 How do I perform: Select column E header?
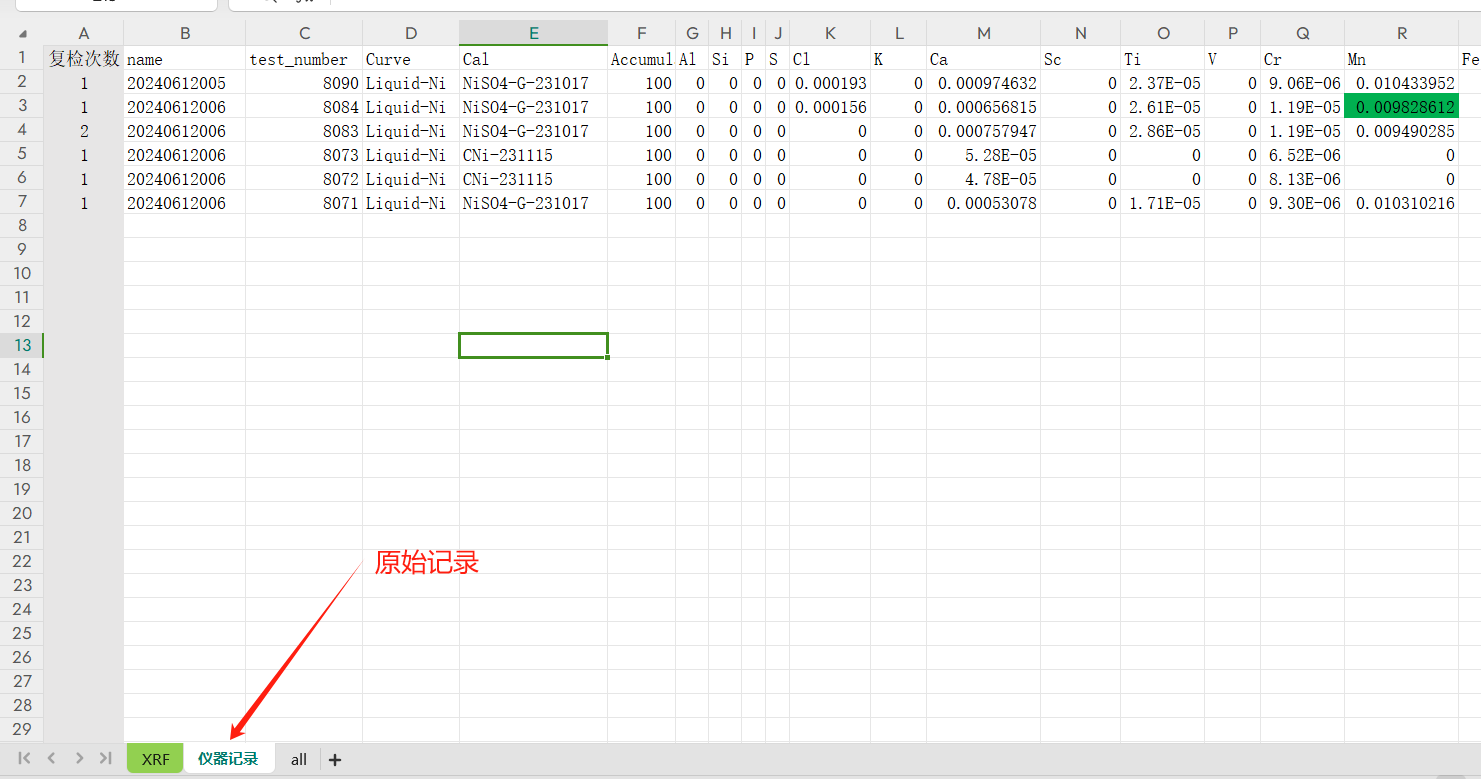pos(533,33)
